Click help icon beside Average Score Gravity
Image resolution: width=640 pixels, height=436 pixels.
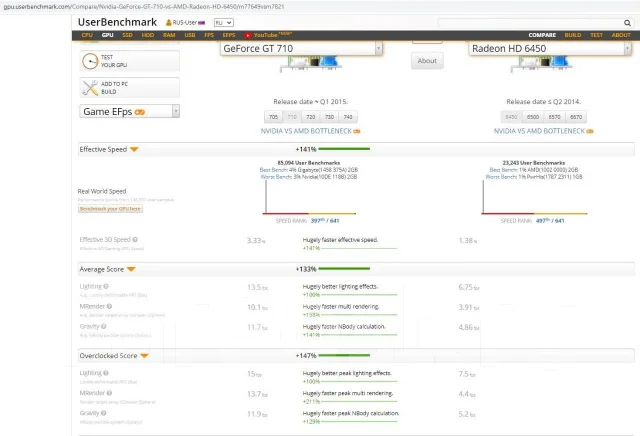(104, 326)
